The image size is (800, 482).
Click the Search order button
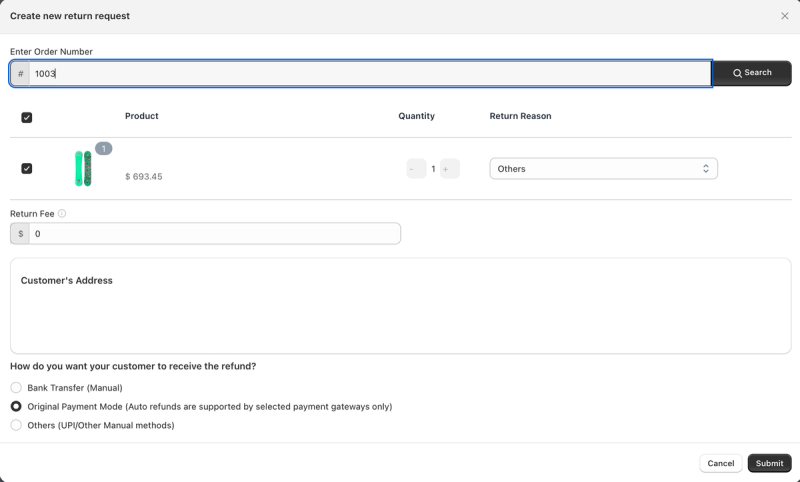(x=752, y=73)
